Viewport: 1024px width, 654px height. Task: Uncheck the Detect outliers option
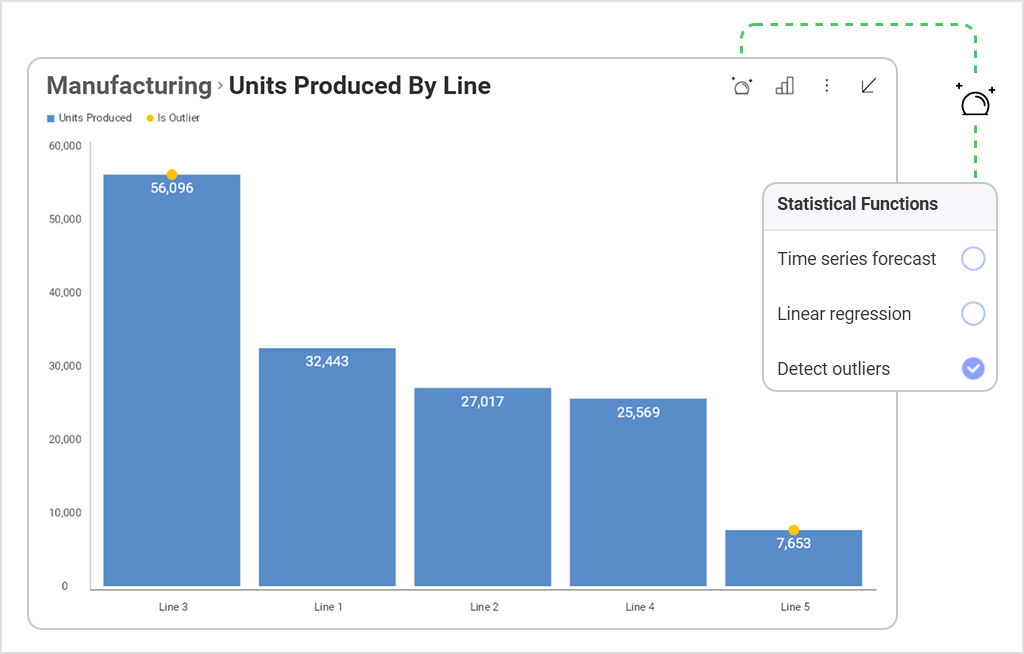972,368
